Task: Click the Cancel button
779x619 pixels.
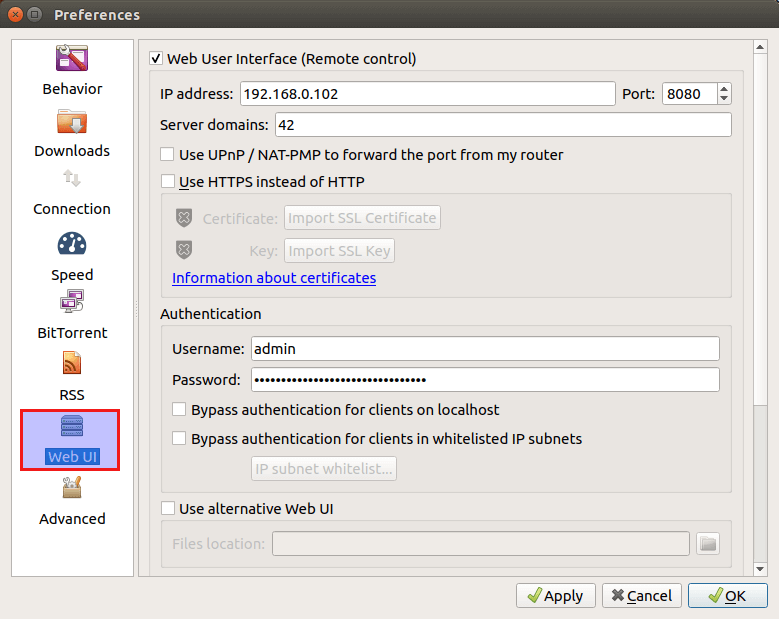Action: [x=641, y=596]
